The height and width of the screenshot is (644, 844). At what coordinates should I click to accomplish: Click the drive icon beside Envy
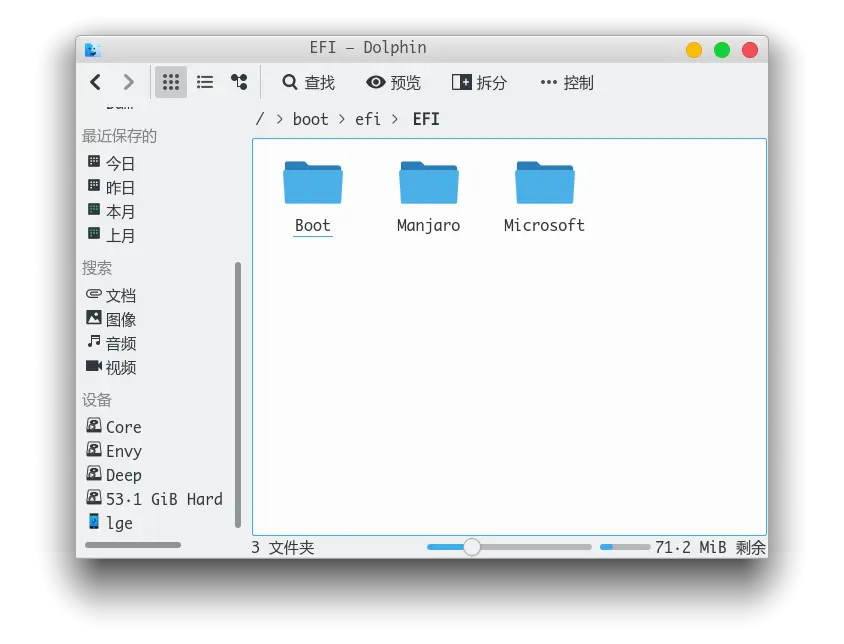pos(94,449)
